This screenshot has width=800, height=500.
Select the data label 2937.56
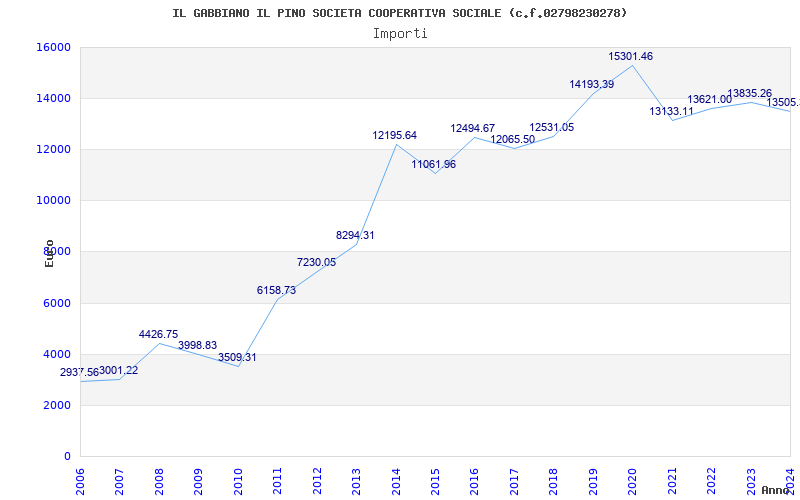tap(79, 372)
